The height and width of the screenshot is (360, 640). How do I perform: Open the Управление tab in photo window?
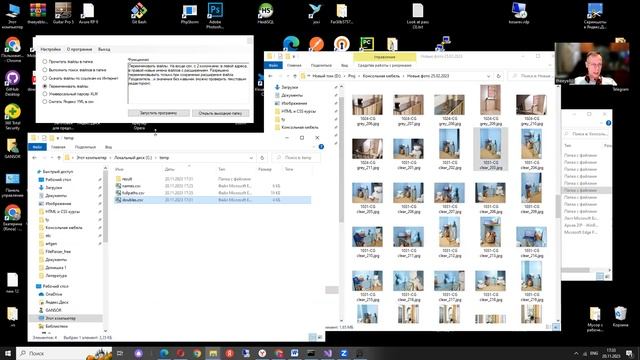point(384,57)
